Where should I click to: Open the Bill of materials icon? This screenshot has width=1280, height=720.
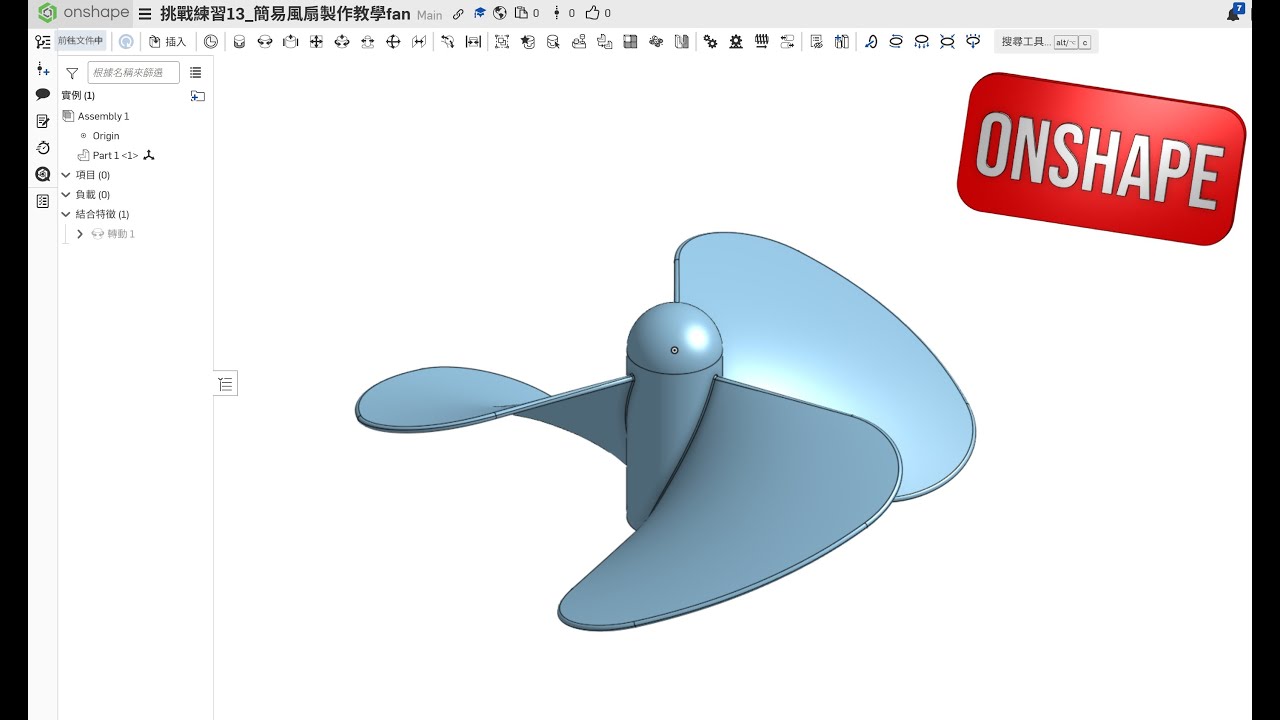(x=842, y=42)
